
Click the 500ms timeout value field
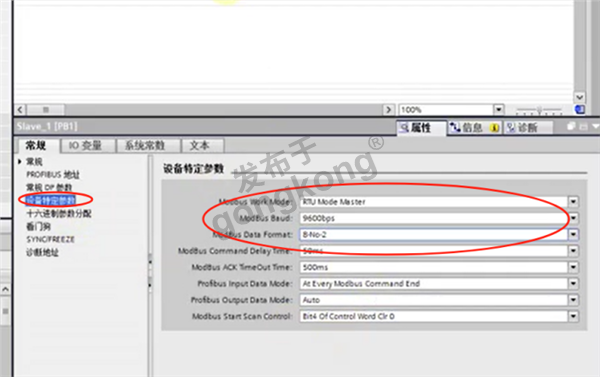(434, 267)
